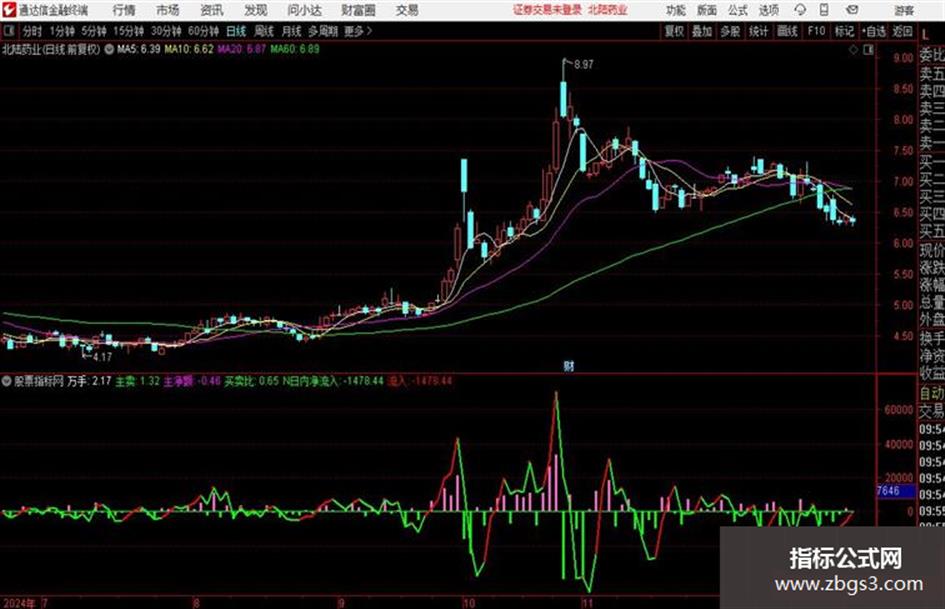Open the 发现 menu
Image resolution: width=945 pixels, height=609 pixels.
[x=256, y=10]
